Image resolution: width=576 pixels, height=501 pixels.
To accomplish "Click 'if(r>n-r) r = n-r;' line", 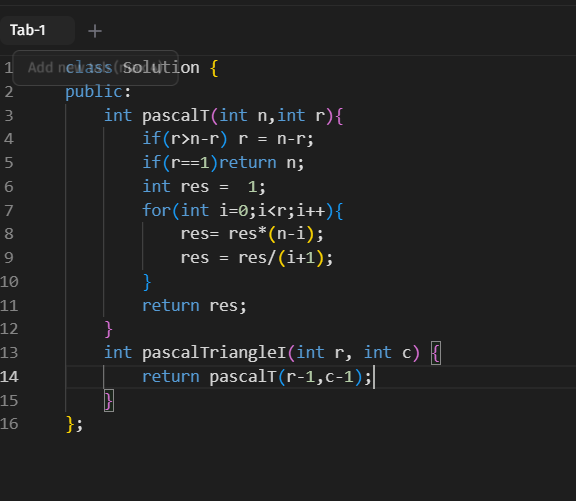I will 228,139.
